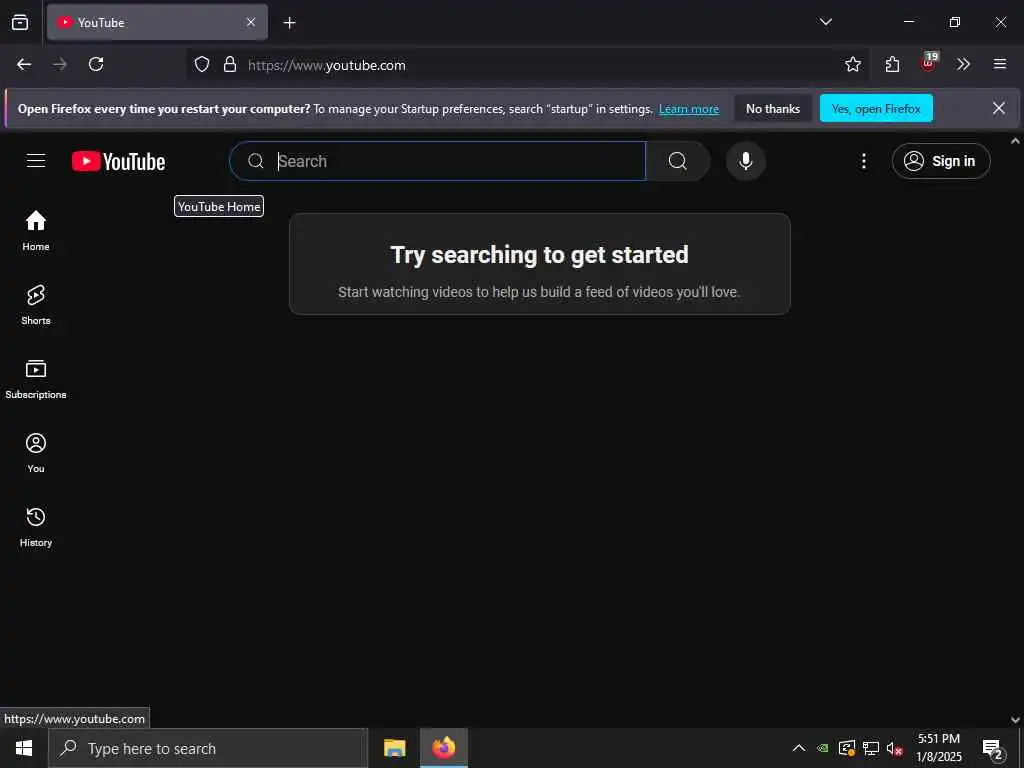Click the page scrollbar down arrow
This screenshot has width=1024, height=768.
tap(1016, 720)
